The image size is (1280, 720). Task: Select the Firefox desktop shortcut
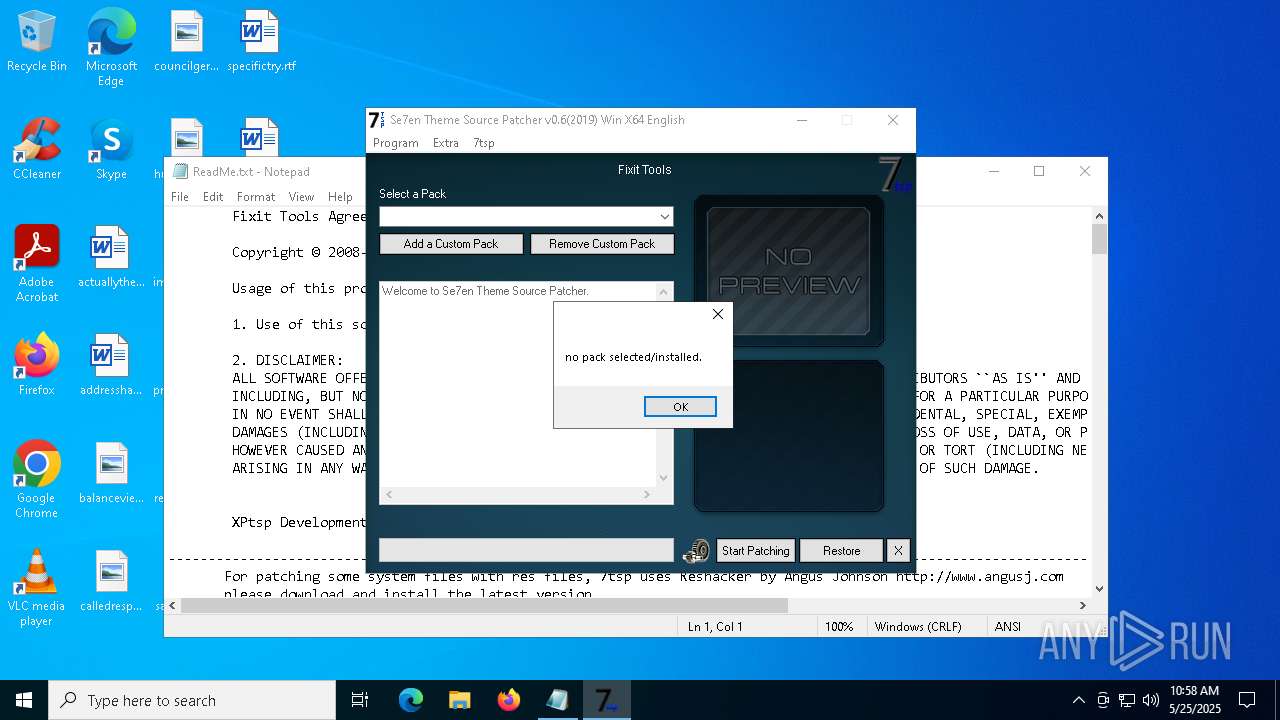(x=37, y=365)
